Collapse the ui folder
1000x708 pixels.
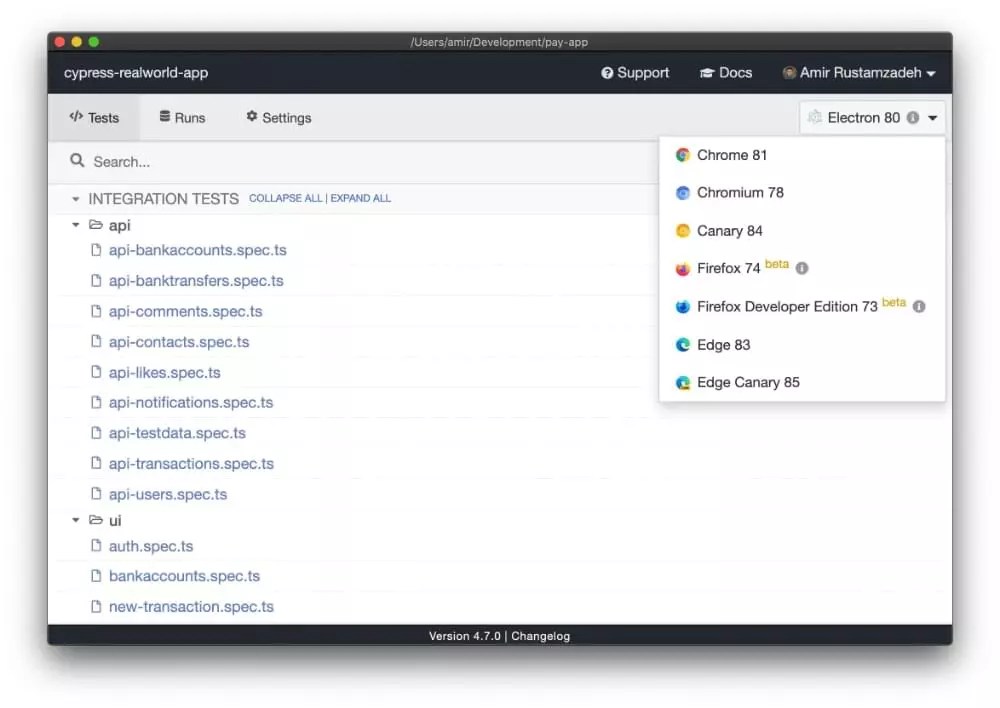[x=75, y=520]
